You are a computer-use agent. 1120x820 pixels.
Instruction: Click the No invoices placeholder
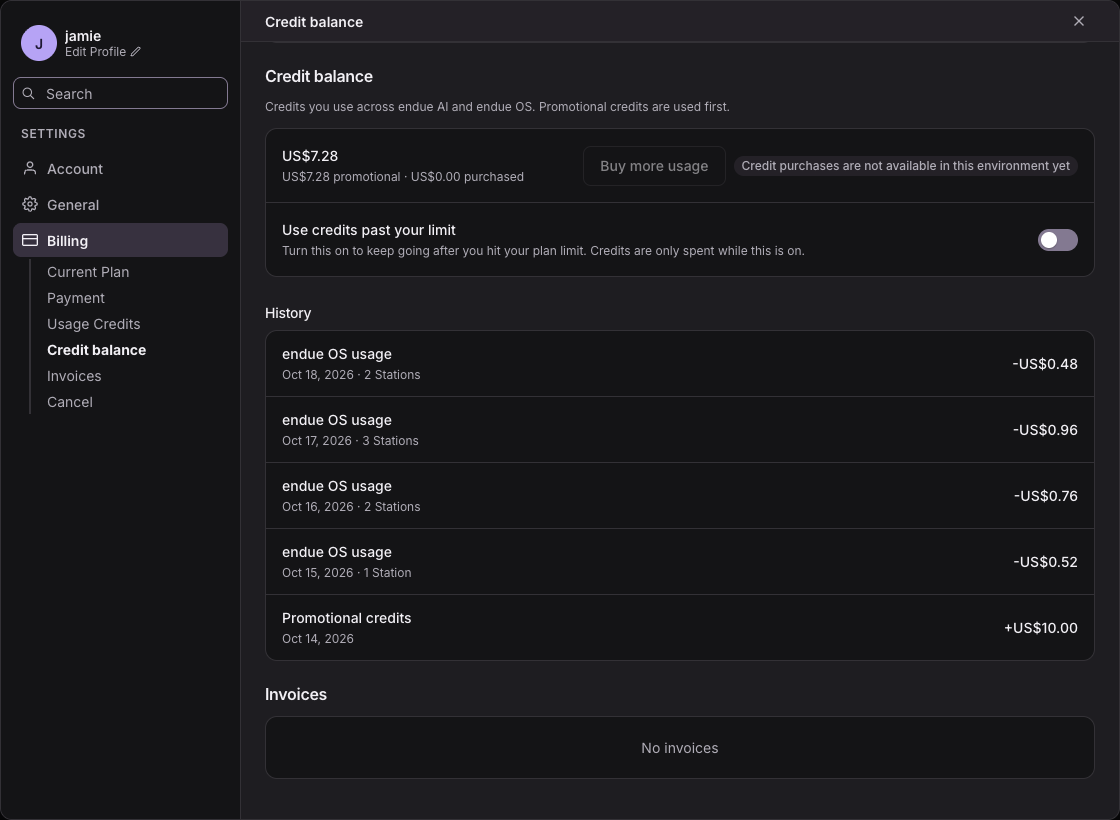tap(679, 748)
